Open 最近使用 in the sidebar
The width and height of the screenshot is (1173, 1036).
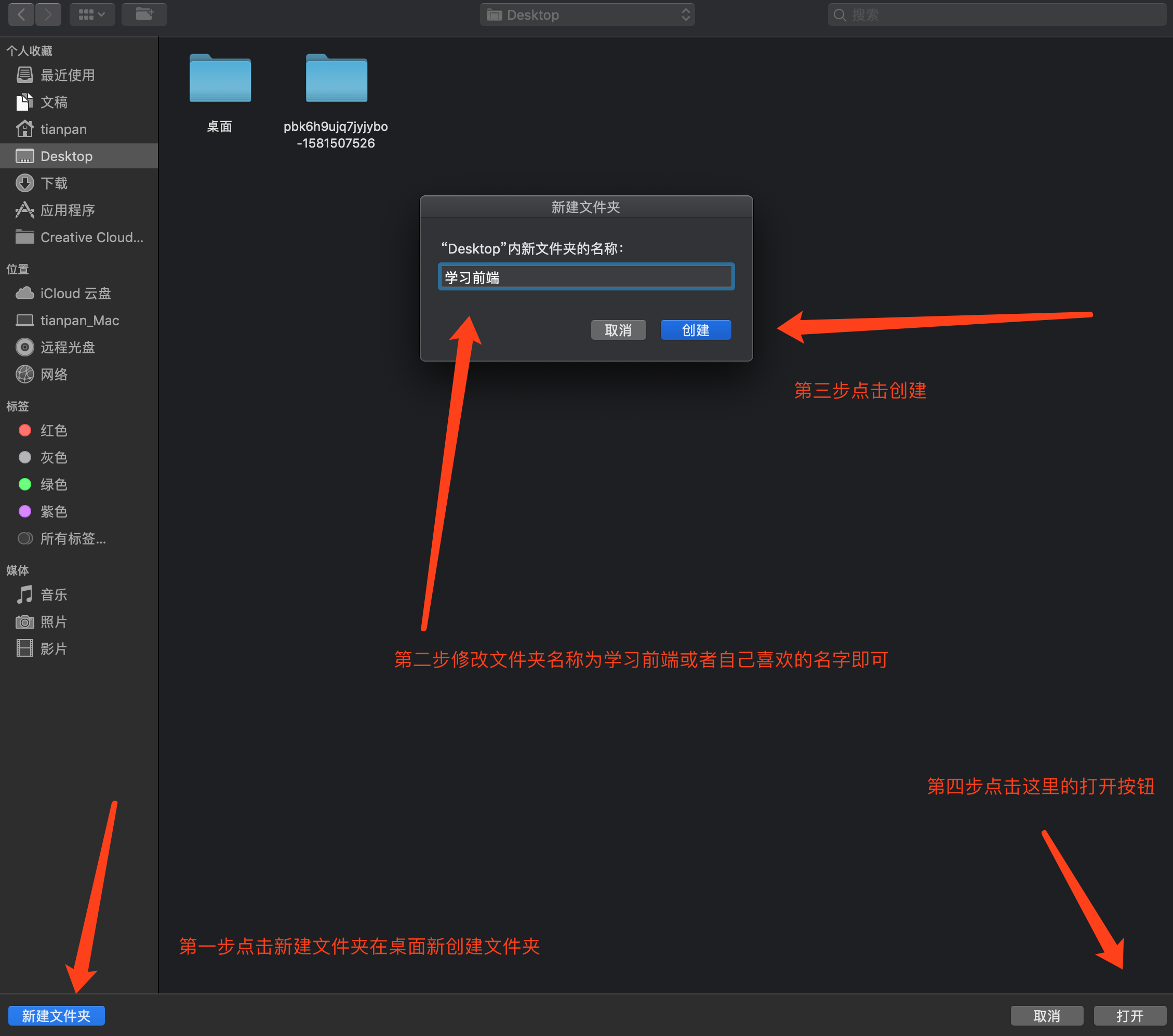[x=67, y=75]
